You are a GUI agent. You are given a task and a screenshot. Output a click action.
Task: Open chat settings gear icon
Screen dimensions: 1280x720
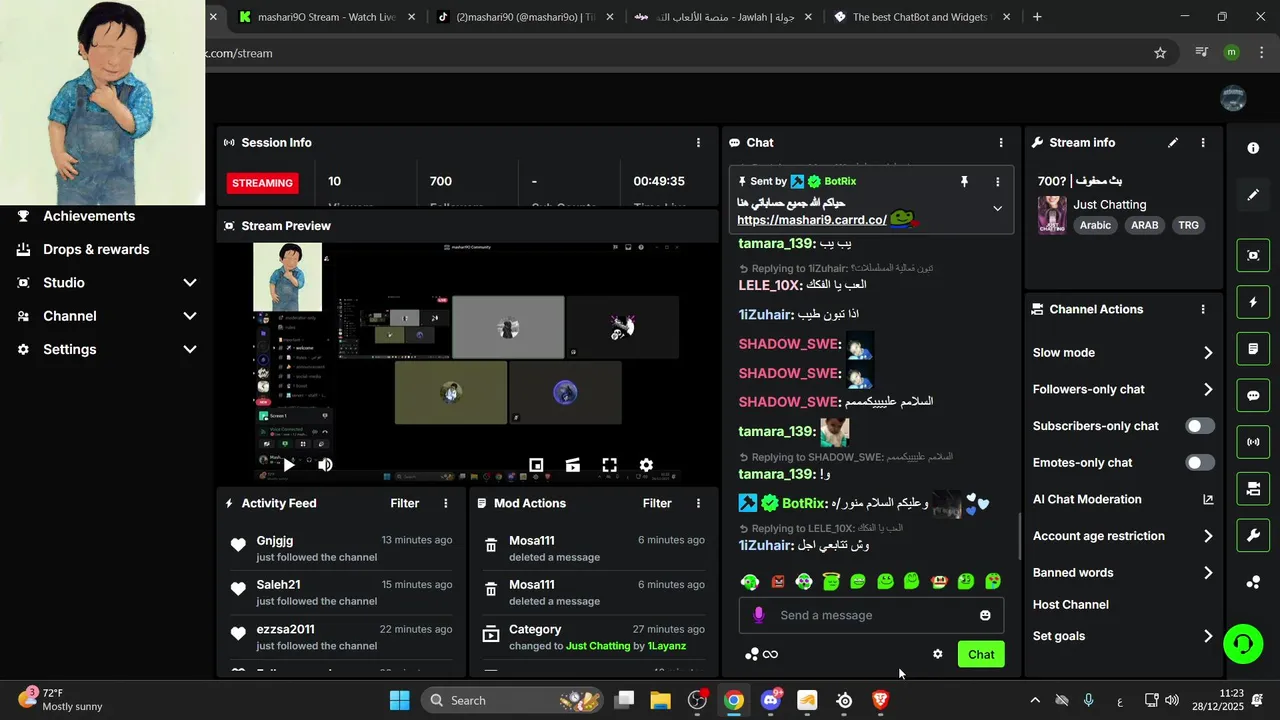coord(938,654)
